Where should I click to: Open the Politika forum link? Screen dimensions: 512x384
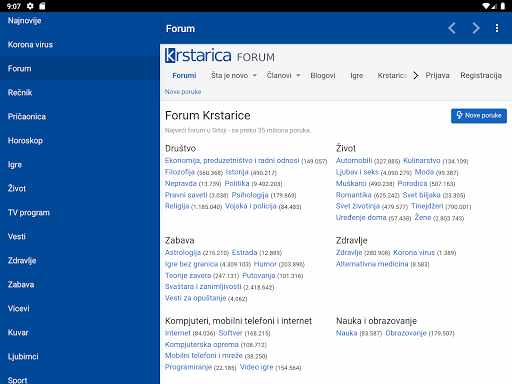(237, 183)
